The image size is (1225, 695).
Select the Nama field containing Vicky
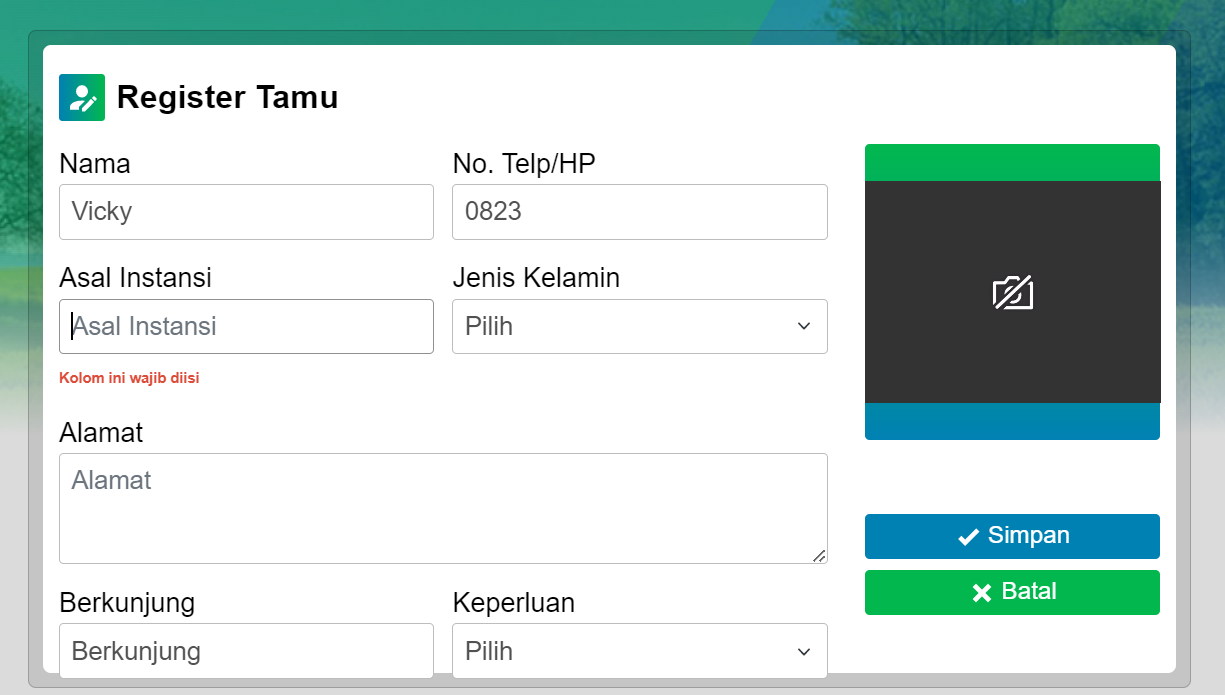click(246, 212)
